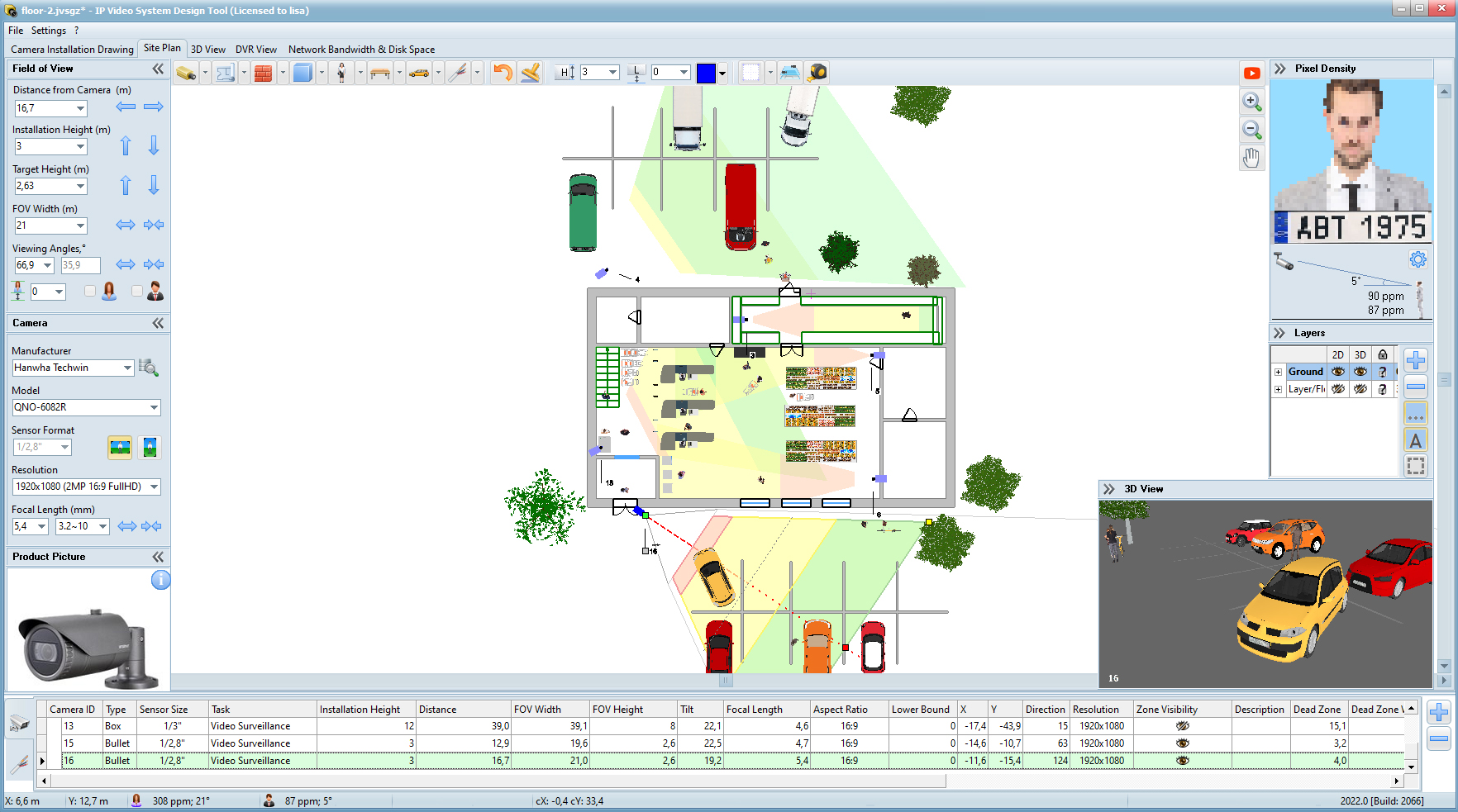The height and width of the screenshot is (812, 1458).
Task: Activate the zoom-in tool on the plan
Action: (x=1251, y=102)
